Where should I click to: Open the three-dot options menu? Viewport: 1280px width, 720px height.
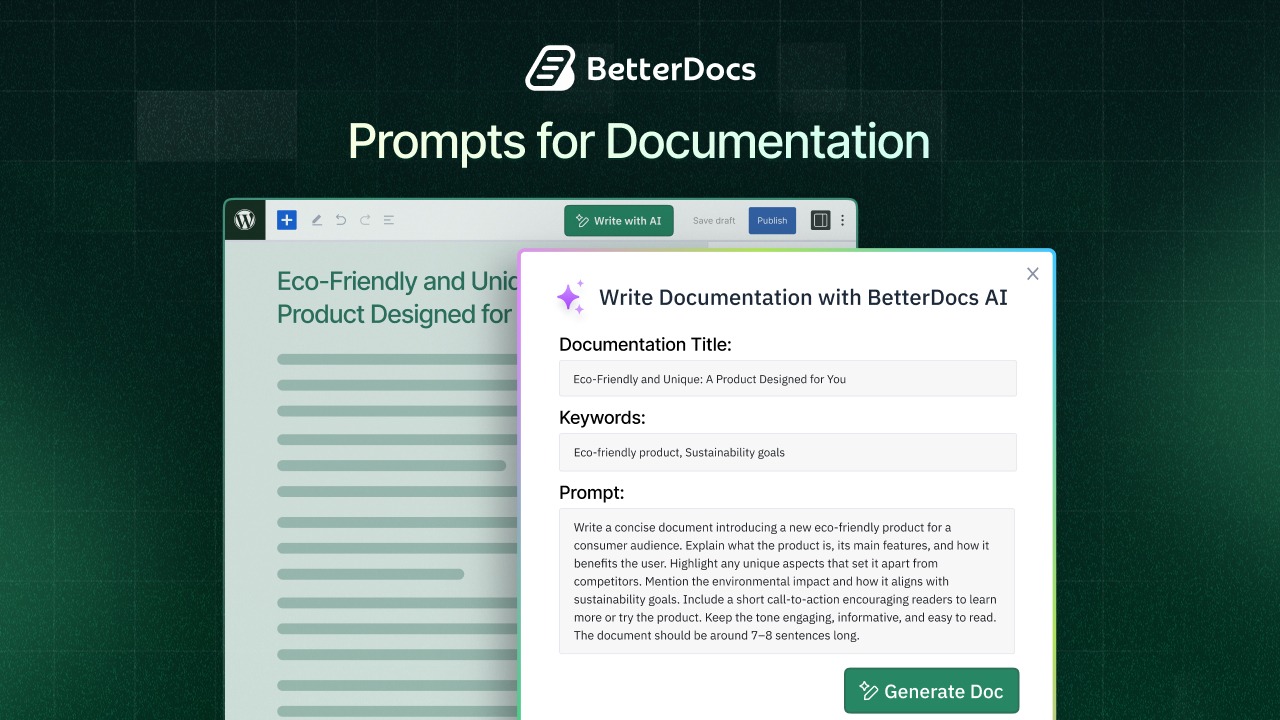(x=842, y=220)
